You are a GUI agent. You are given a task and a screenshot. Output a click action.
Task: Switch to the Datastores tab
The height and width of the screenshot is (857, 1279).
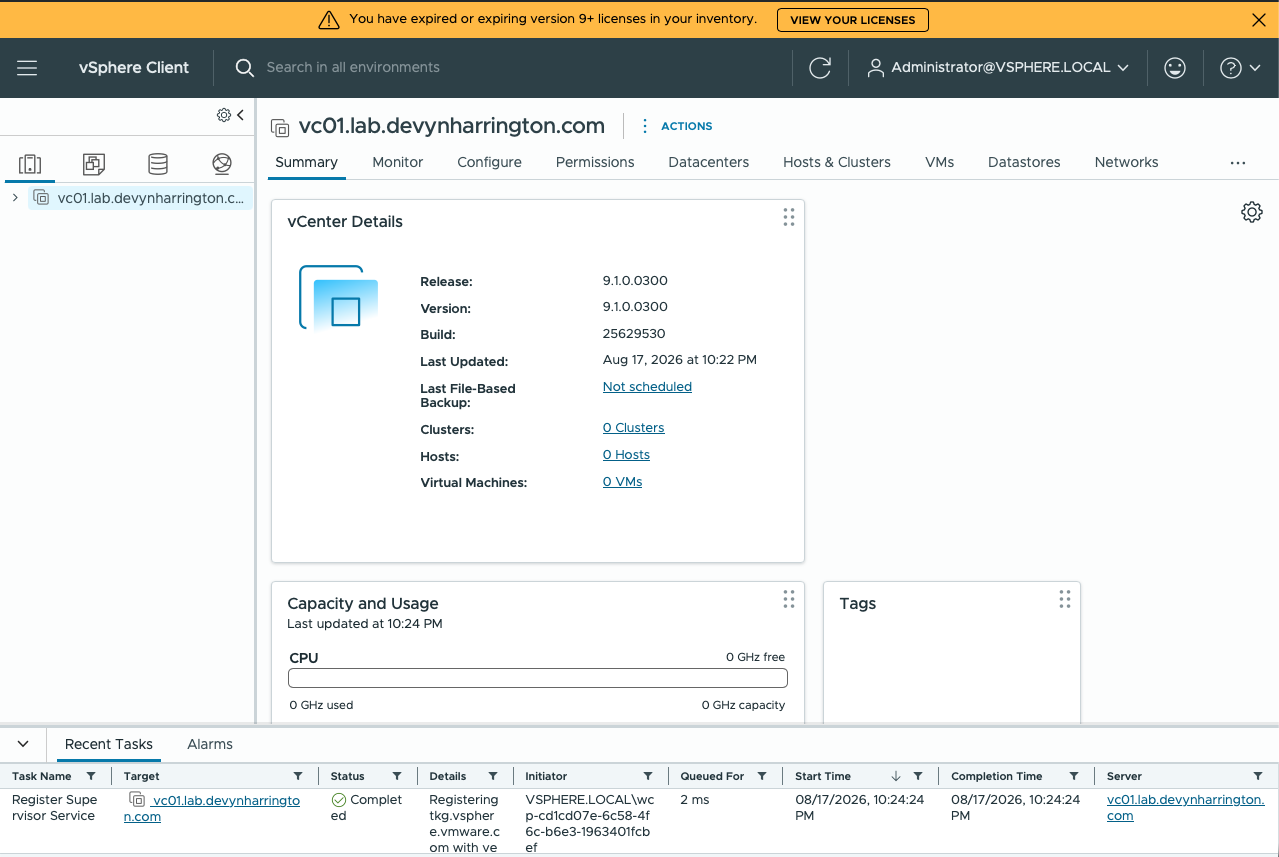click(1024, 162)
